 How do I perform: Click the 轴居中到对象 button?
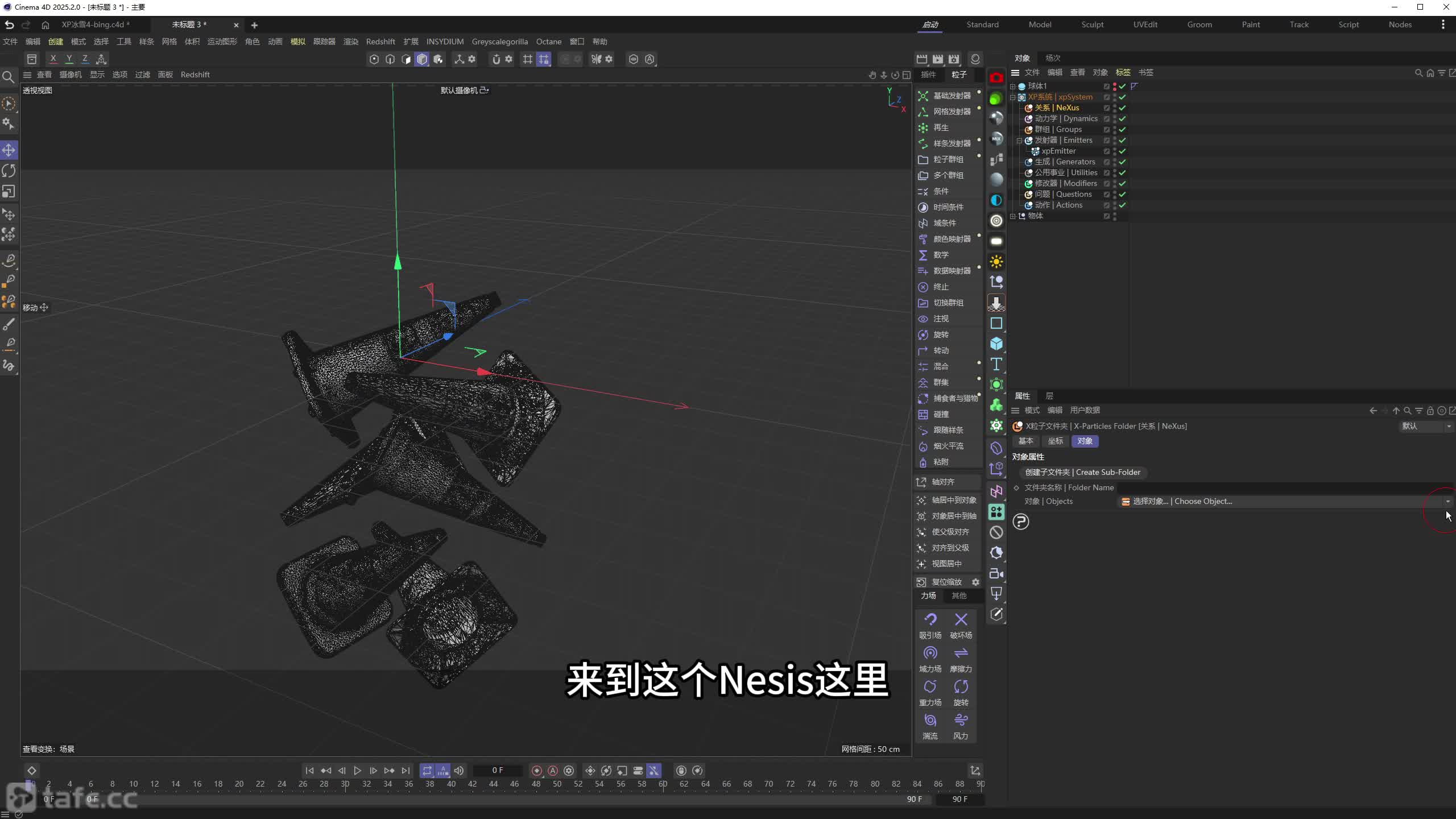tap(948, 500)
